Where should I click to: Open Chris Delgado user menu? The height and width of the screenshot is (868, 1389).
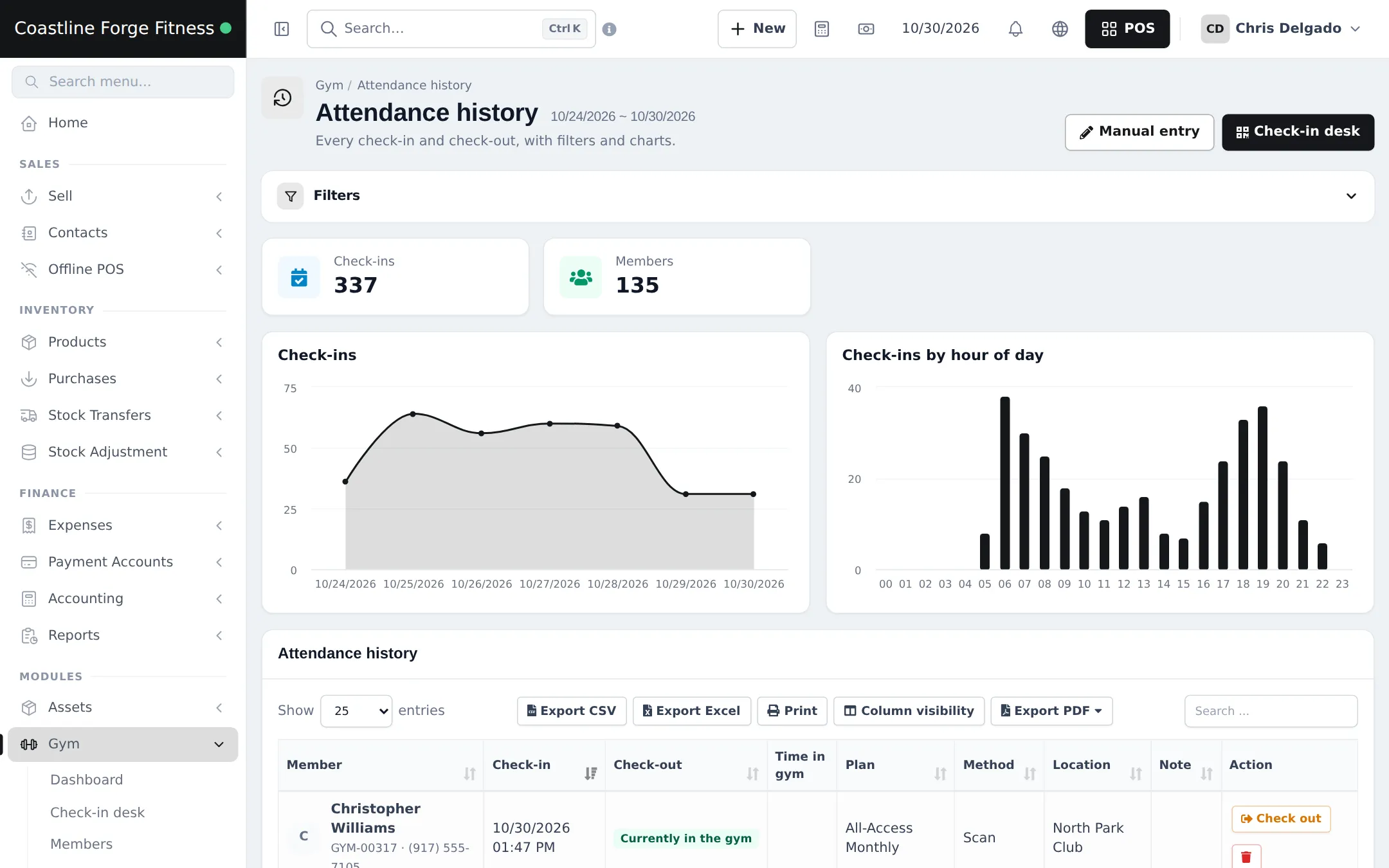1281,29
